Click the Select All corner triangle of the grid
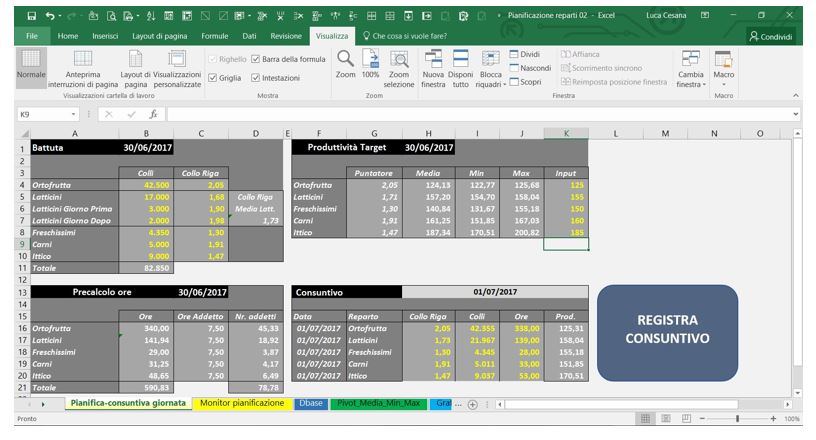The image size is (816, 440). [x=24, y=134]
